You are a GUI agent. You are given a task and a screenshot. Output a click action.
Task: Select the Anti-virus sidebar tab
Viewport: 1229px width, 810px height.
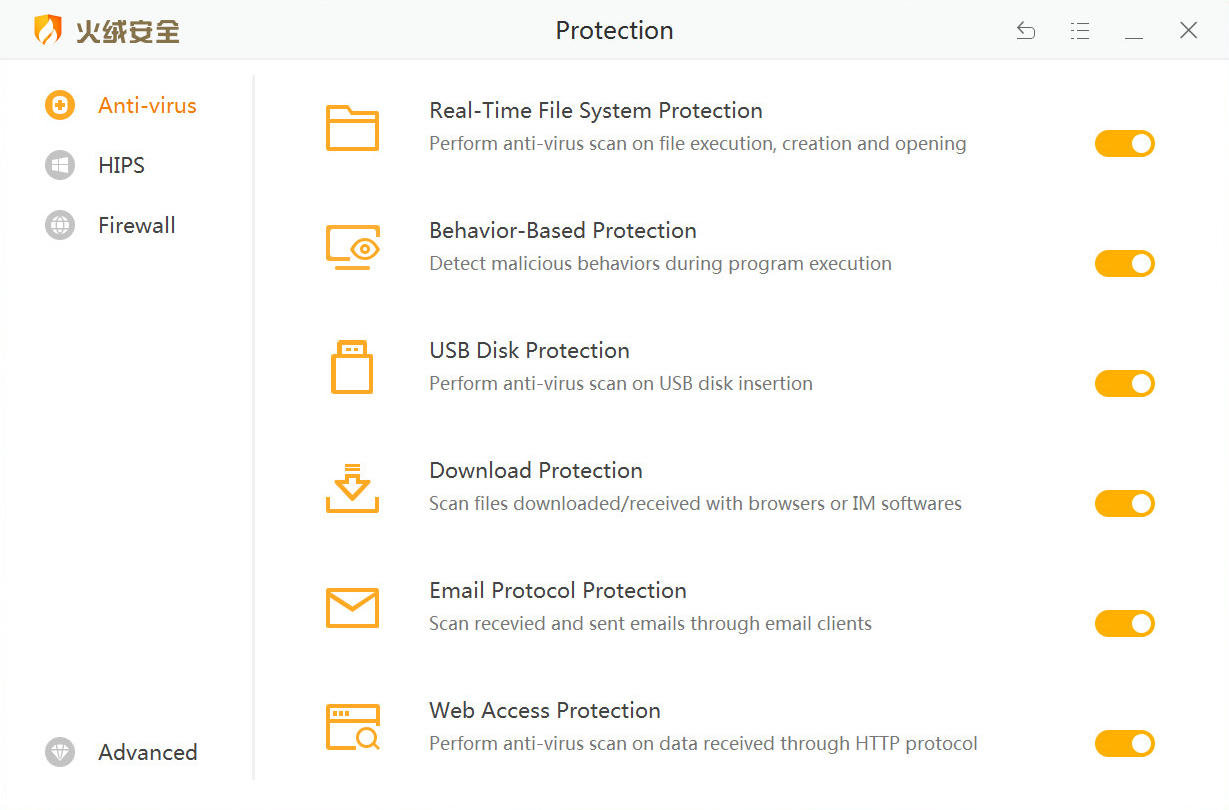click(x=146, y=106)
